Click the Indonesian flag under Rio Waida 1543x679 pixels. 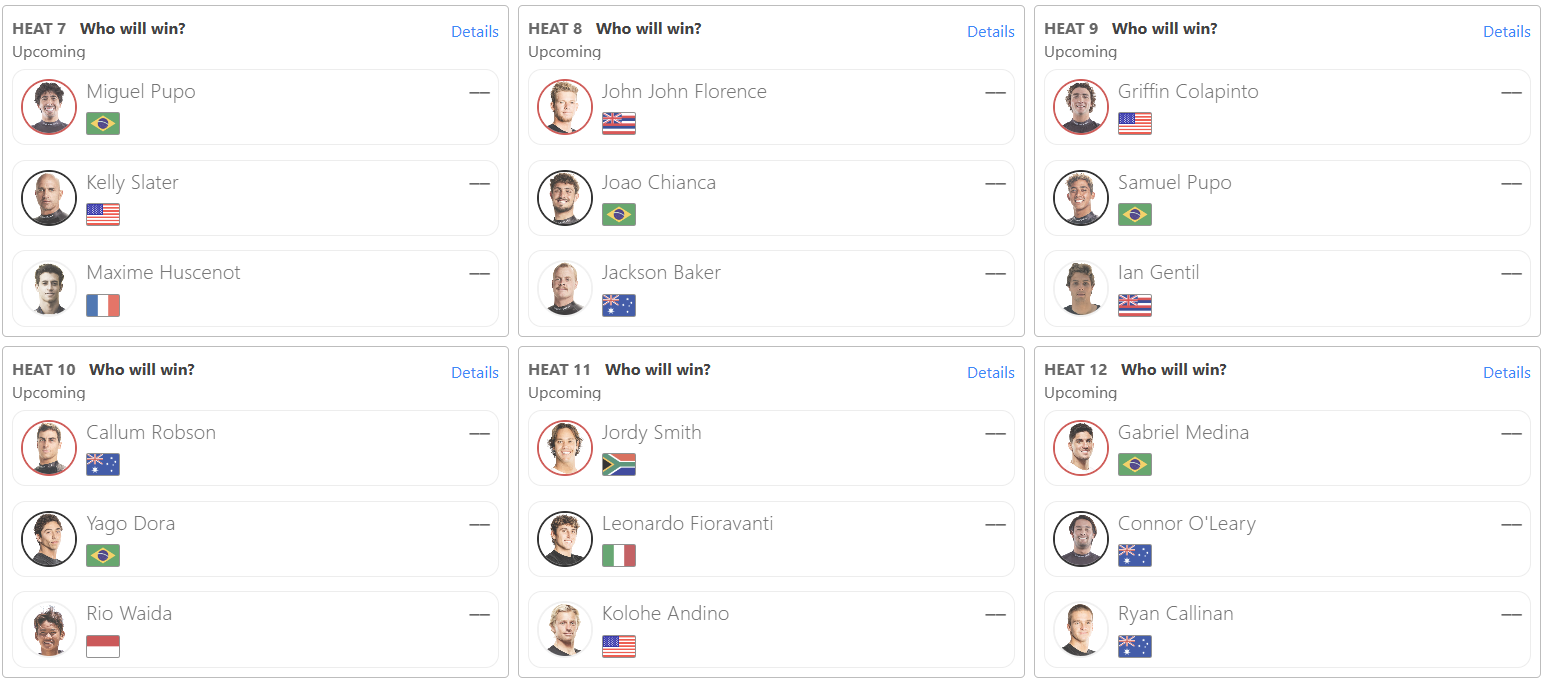[103, 646]
